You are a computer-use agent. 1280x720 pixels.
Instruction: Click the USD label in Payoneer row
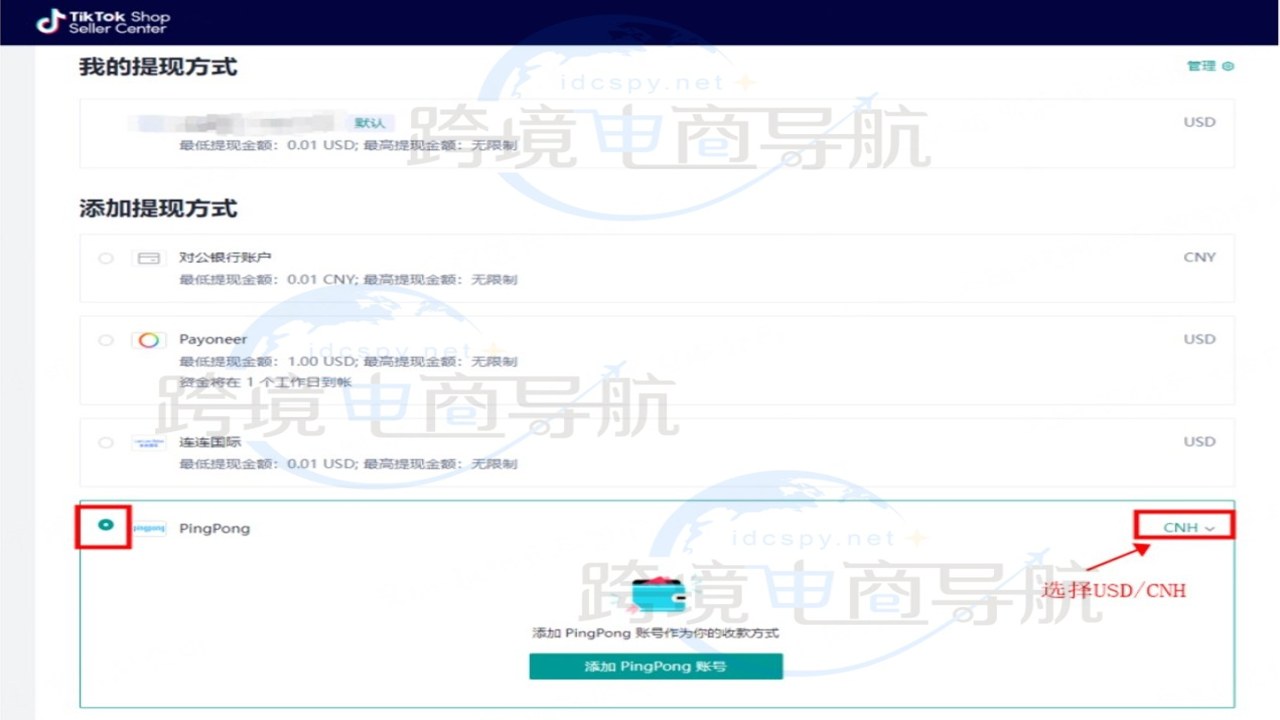[1199, 339]
